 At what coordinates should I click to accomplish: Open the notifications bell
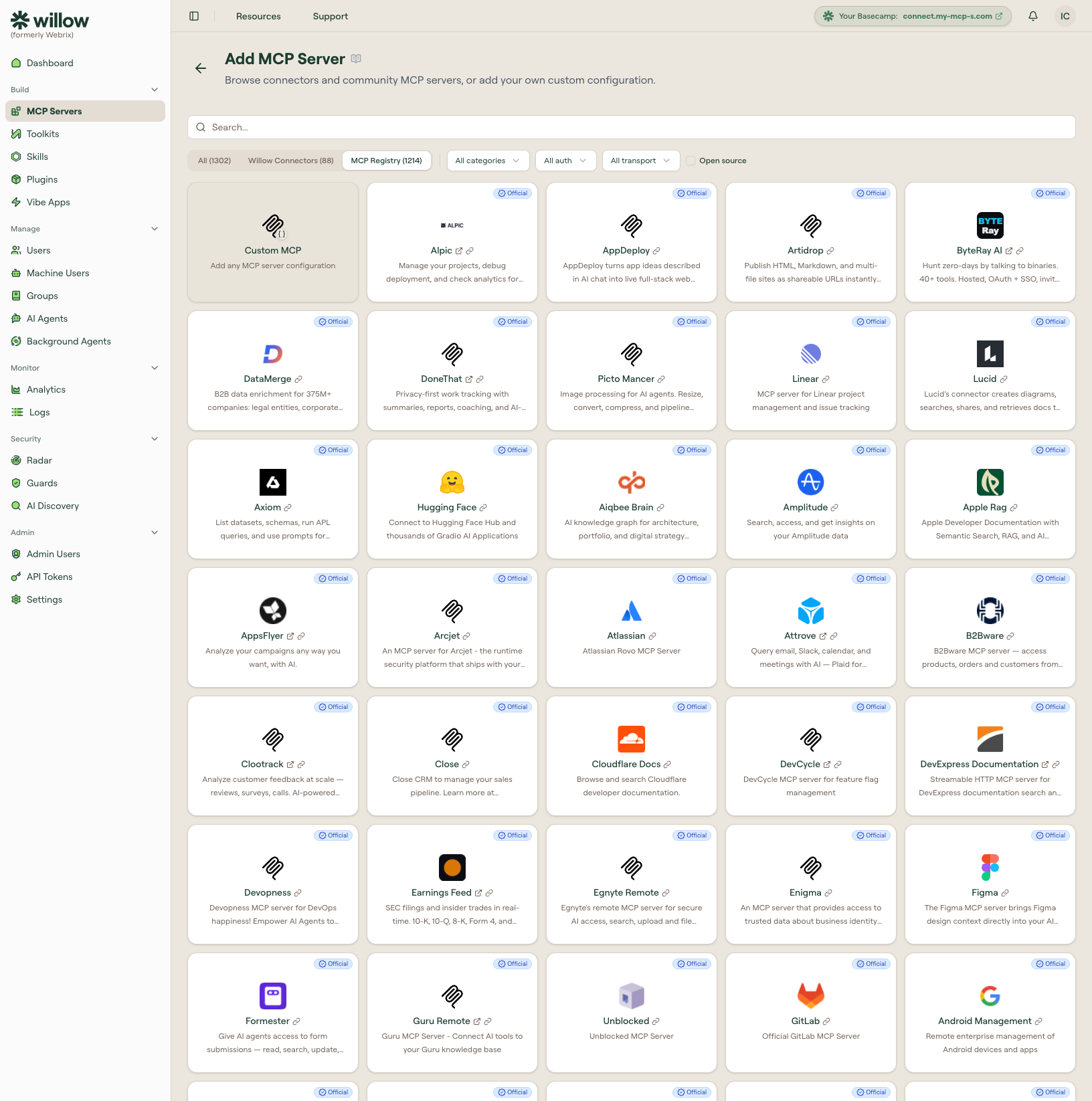tap(1033, 16)
